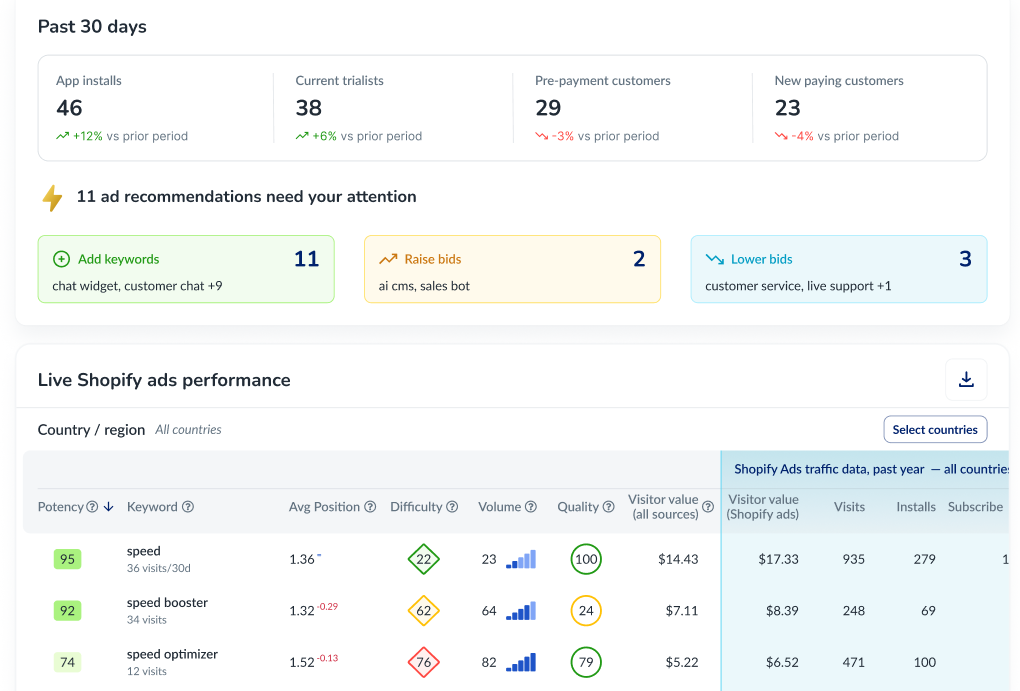Open the Select countries button

point(935,429)
